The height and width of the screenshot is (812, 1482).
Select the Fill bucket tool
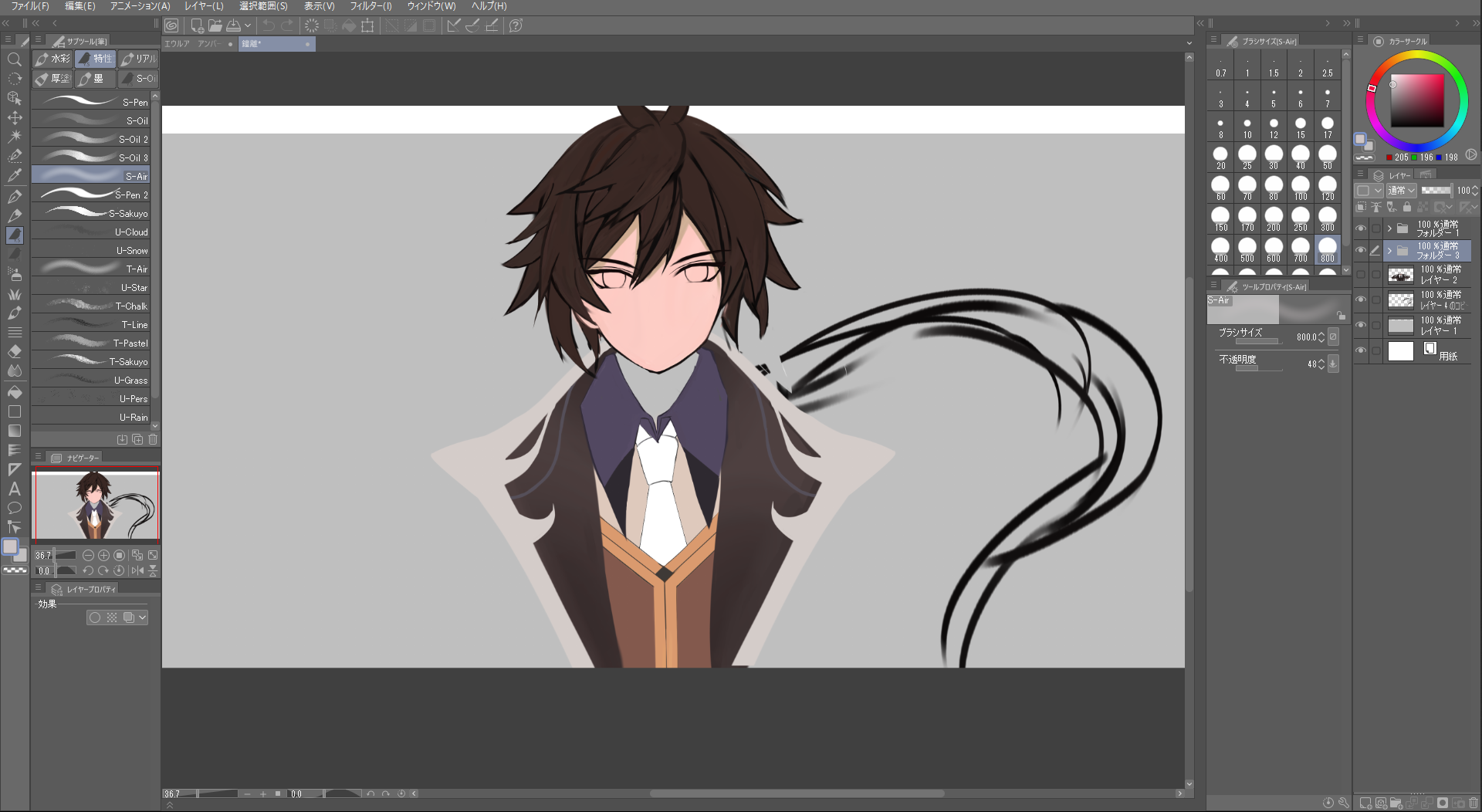coord(14,392)
